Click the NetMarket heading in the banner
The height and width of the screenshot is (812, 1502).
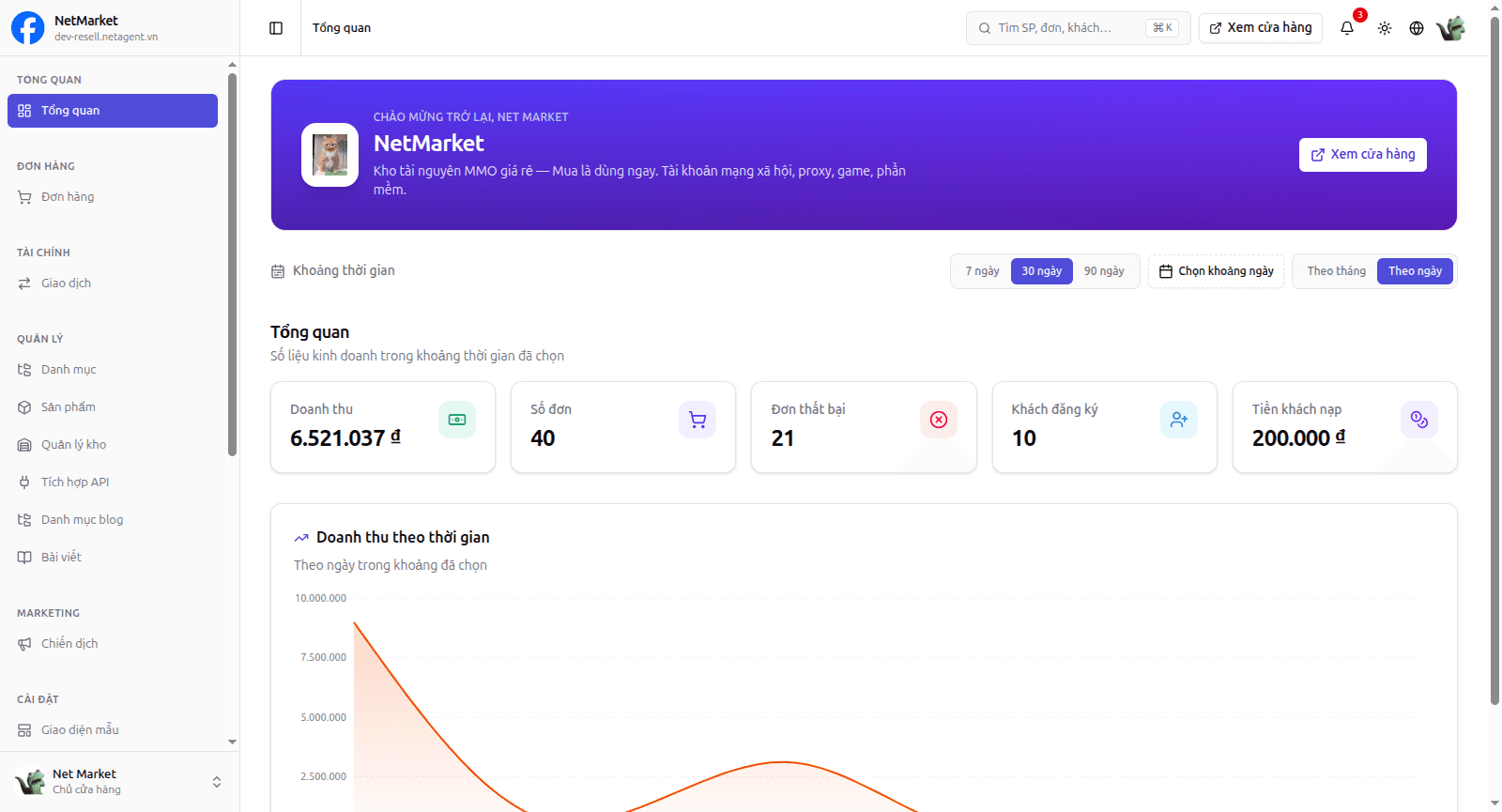click(429, 144)
